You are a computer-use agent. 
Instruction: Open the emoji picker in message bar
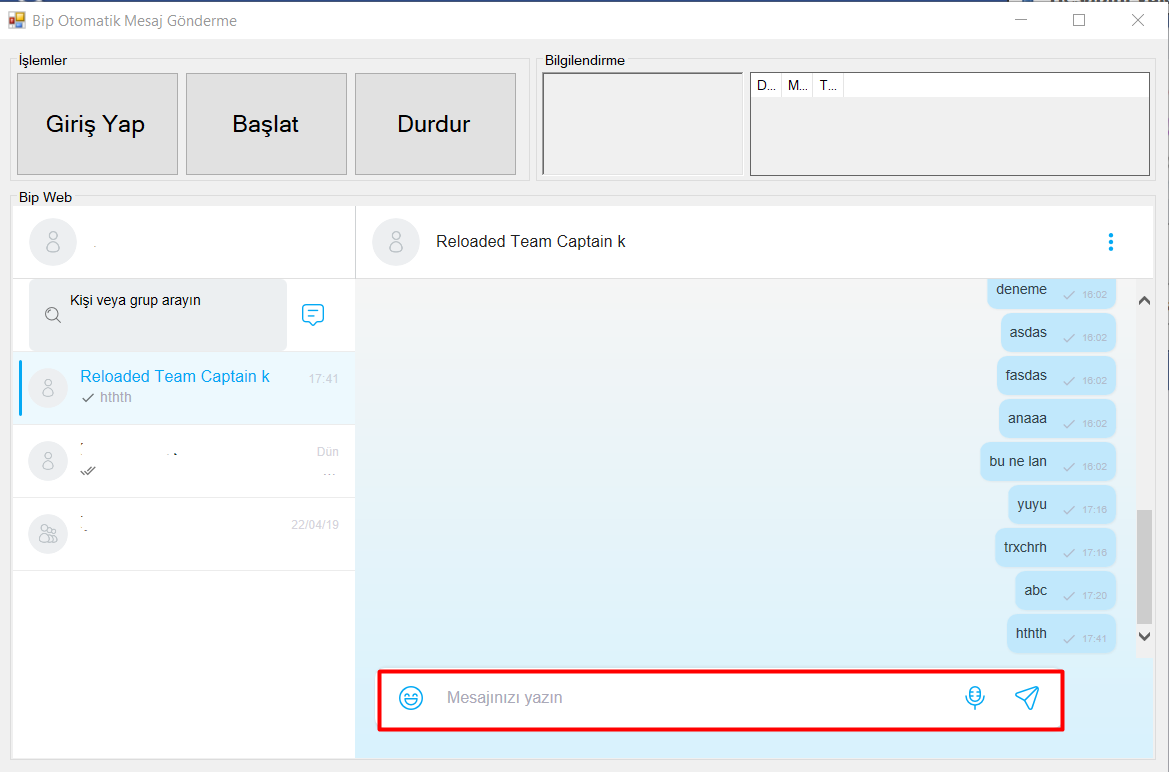click(411, 698)
